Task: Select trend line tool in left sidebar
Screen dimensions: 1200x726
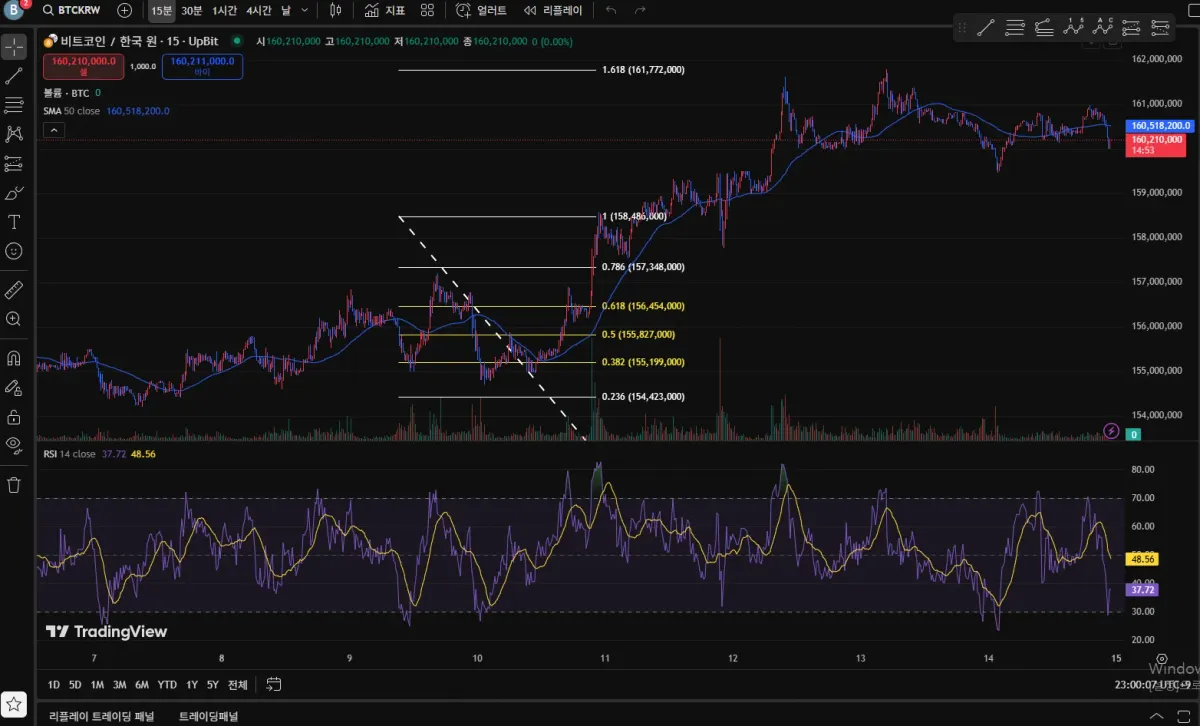Action: pyautogui.click(x=14, y=76)
